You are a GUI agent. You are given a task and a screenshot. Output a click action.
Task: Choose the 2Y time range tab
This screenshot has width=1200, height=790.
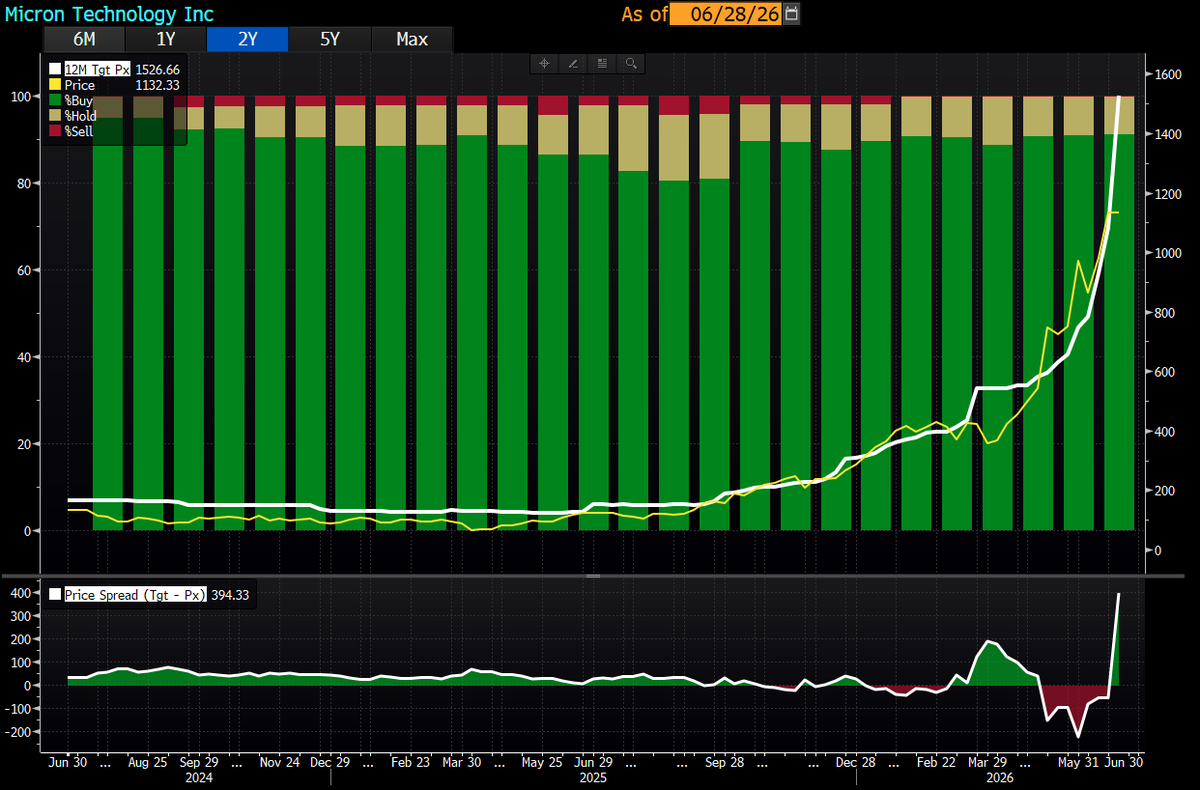click(248, 39)
